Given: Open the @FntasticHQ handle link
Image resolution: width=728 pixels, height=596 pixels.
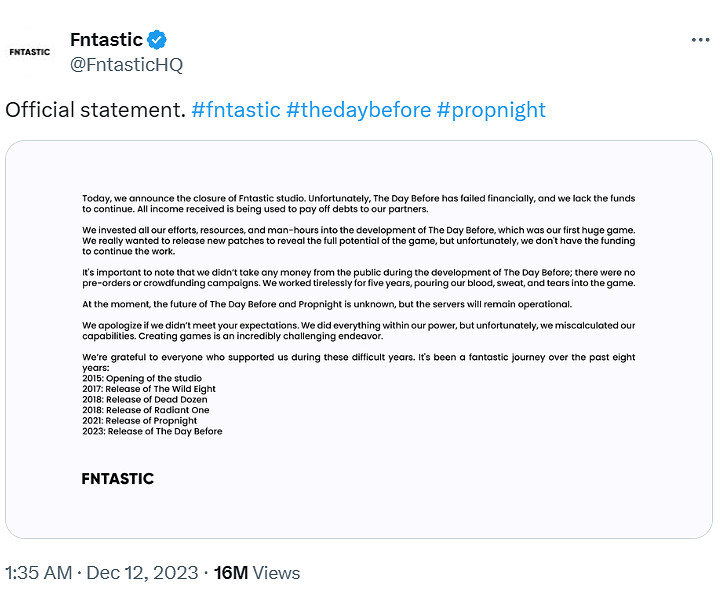Looking at the screenshot, I should click(126, 65).
